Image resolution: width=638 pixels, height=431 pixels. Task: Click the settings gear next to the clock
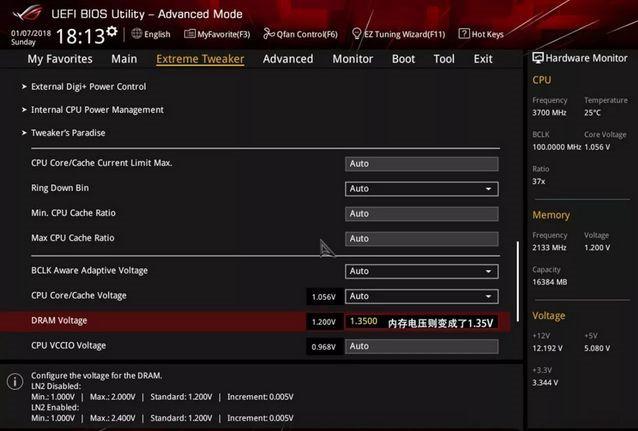[111, 33]
